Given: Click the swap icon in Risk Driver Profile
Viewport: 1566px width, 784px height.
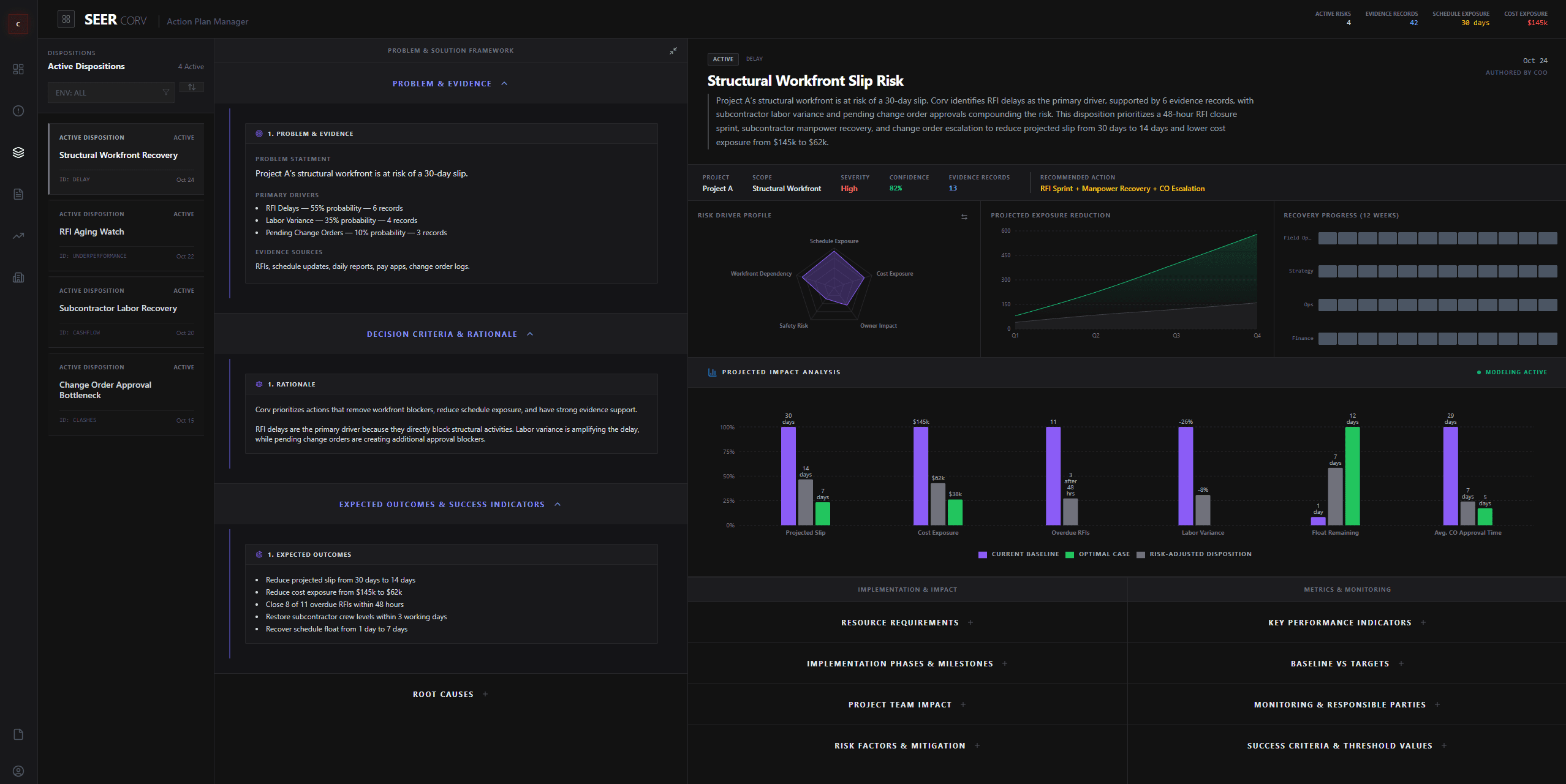Looking at the screenshot, I should [x=964, y=217].
